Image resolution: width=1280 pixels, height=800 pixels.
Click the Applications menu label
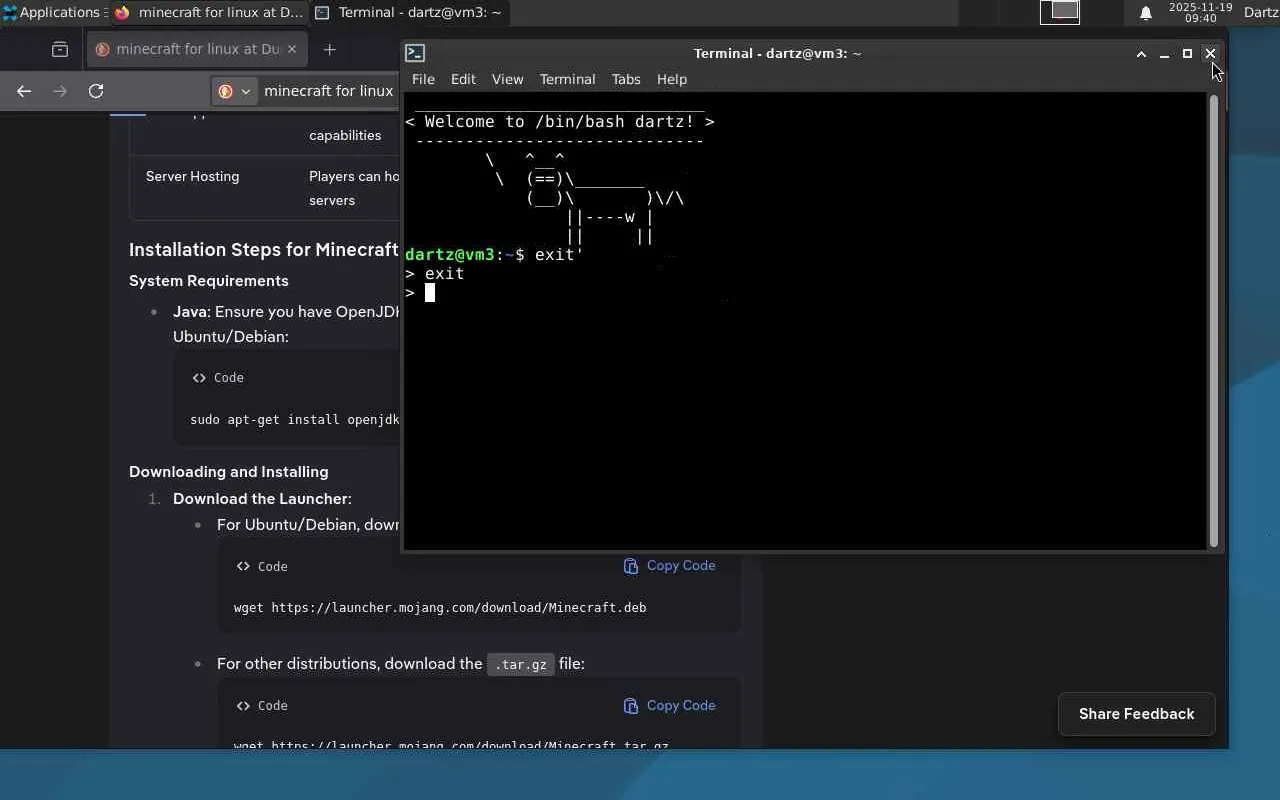tap(59, 13)
